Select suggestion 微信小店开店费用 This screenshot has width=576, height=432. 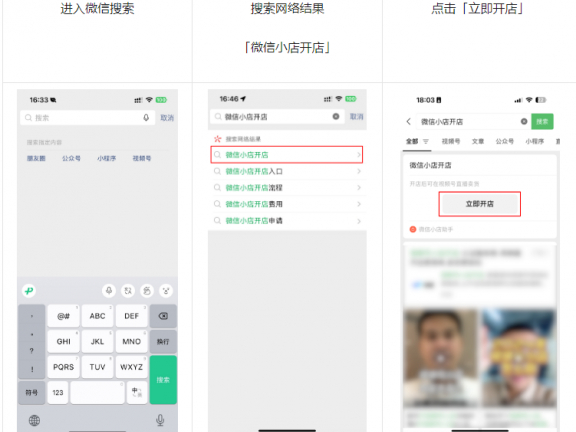(288, 204)
